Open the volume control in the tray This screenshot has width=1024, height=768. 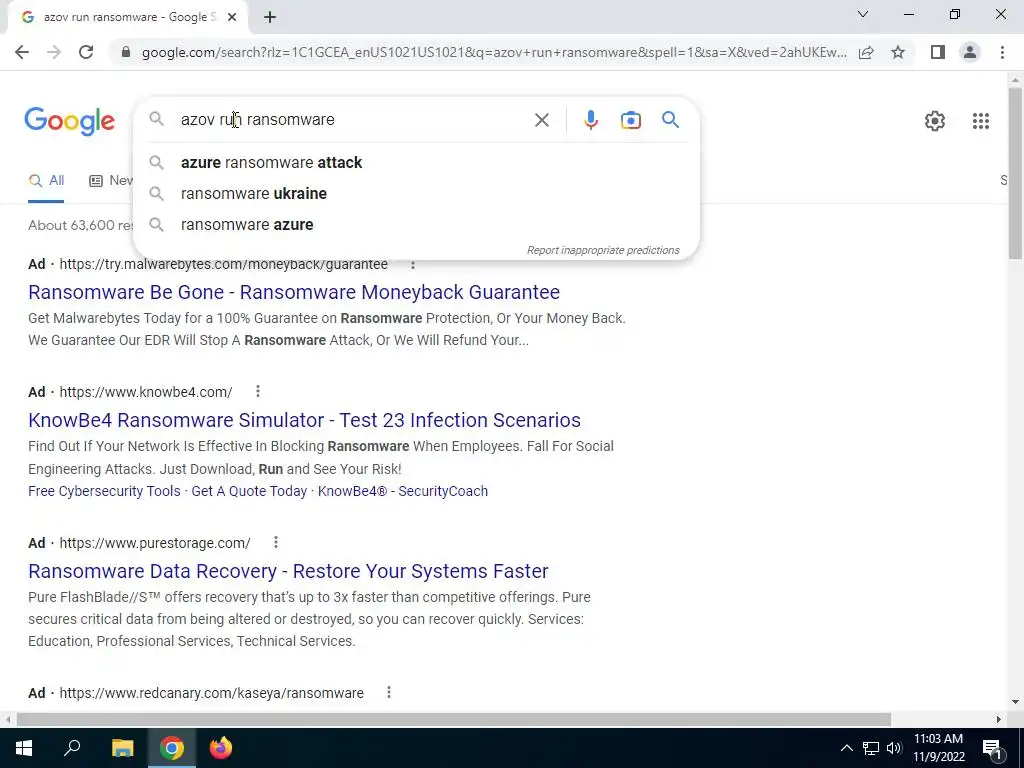894,748
